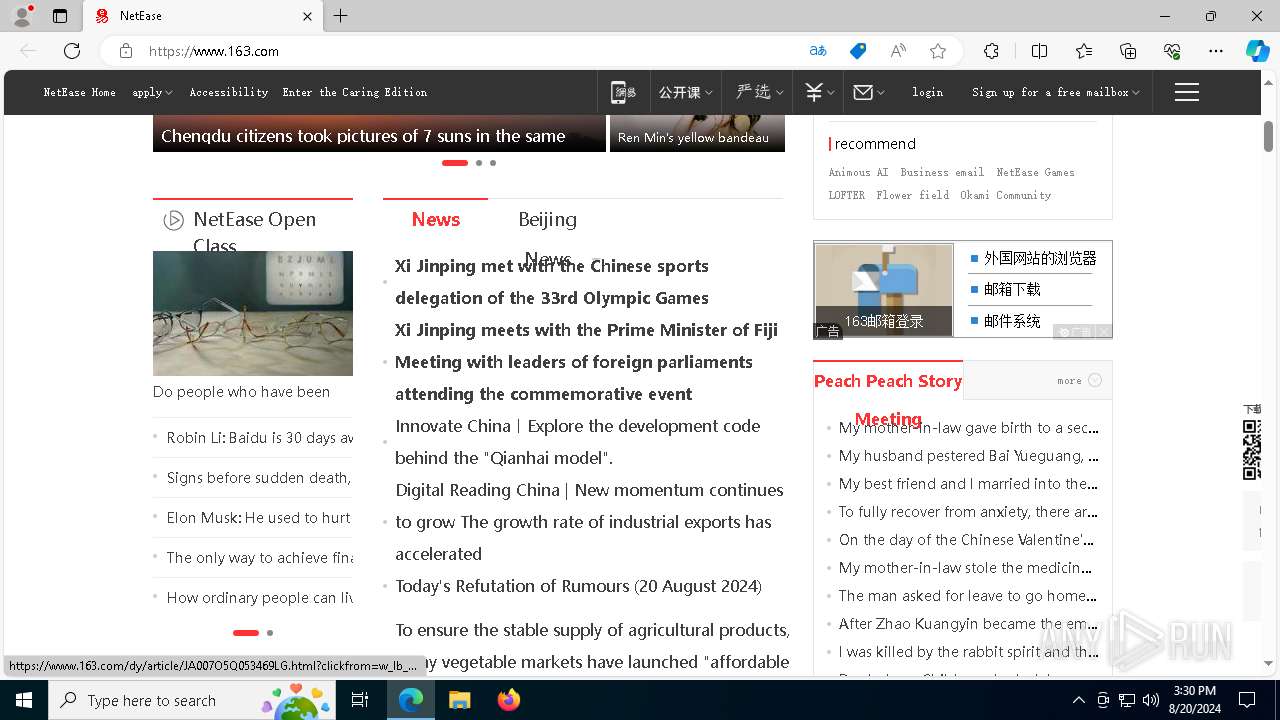Launch Firefox from taskbar
1280x720 pixels.
509,700
